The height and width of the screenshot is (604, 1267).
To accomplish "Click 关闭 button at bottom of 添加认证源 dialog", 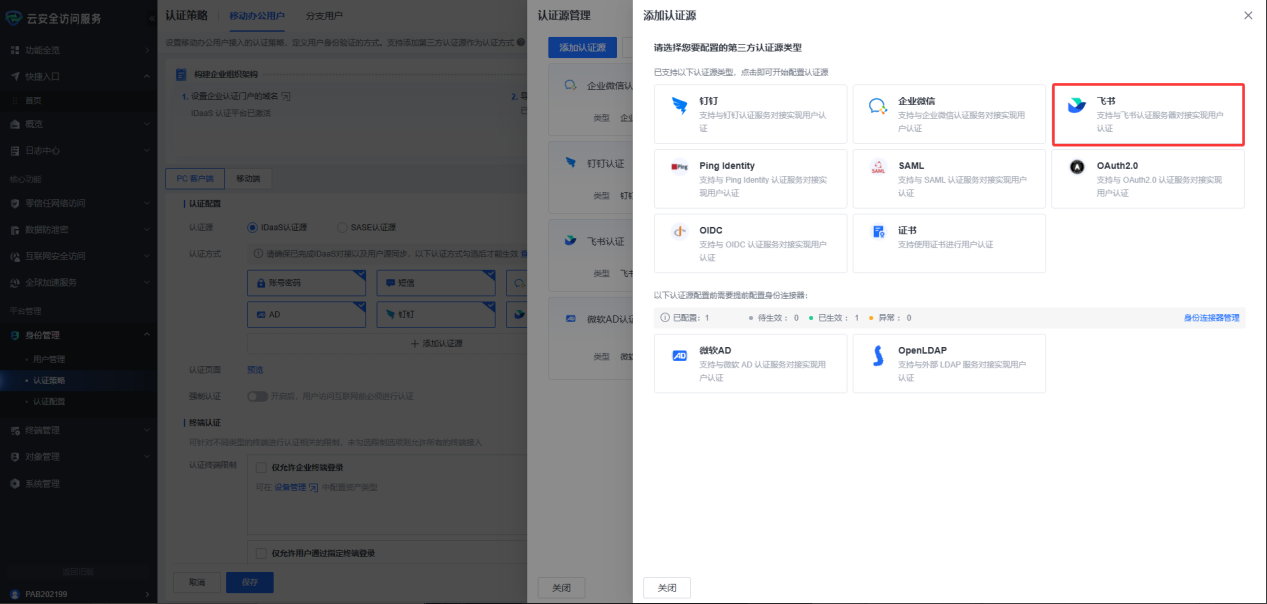I will (666, 588).
